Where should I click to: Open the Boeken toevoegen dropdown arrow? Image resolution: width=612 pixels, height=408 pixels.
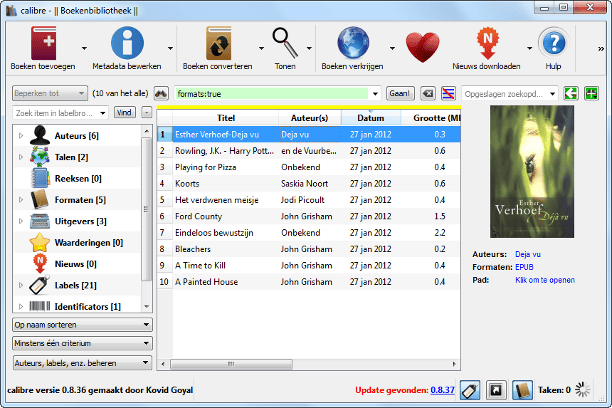coord(84,48)
